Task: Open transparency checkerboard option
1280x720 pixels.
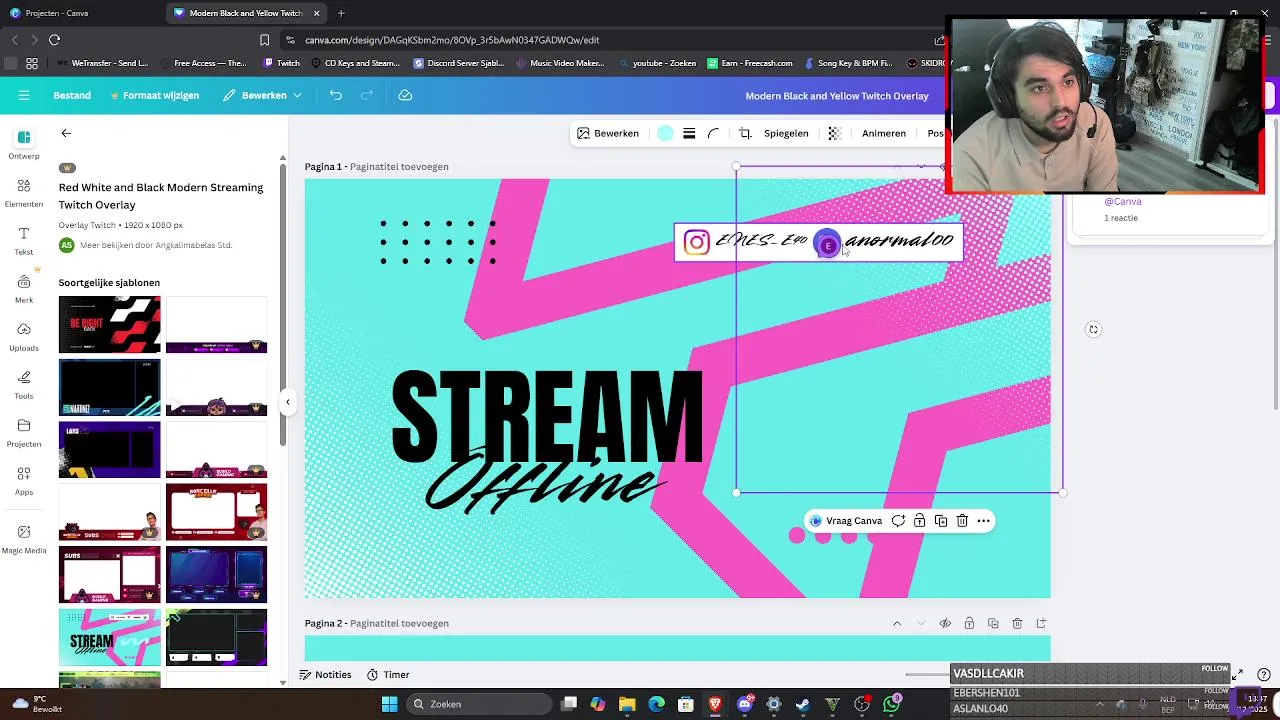Action: tap(834, 133)
